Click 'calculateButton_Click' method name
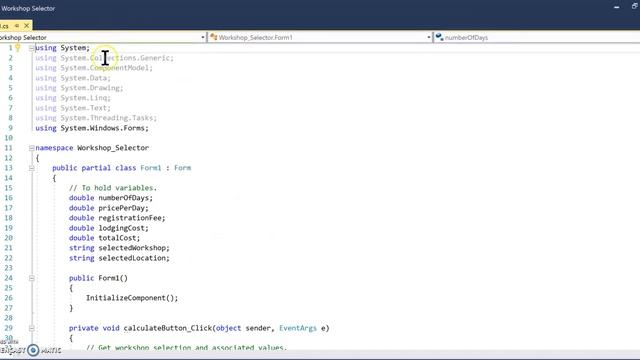This screenshot has height=360, width=640. coord(168,328)
